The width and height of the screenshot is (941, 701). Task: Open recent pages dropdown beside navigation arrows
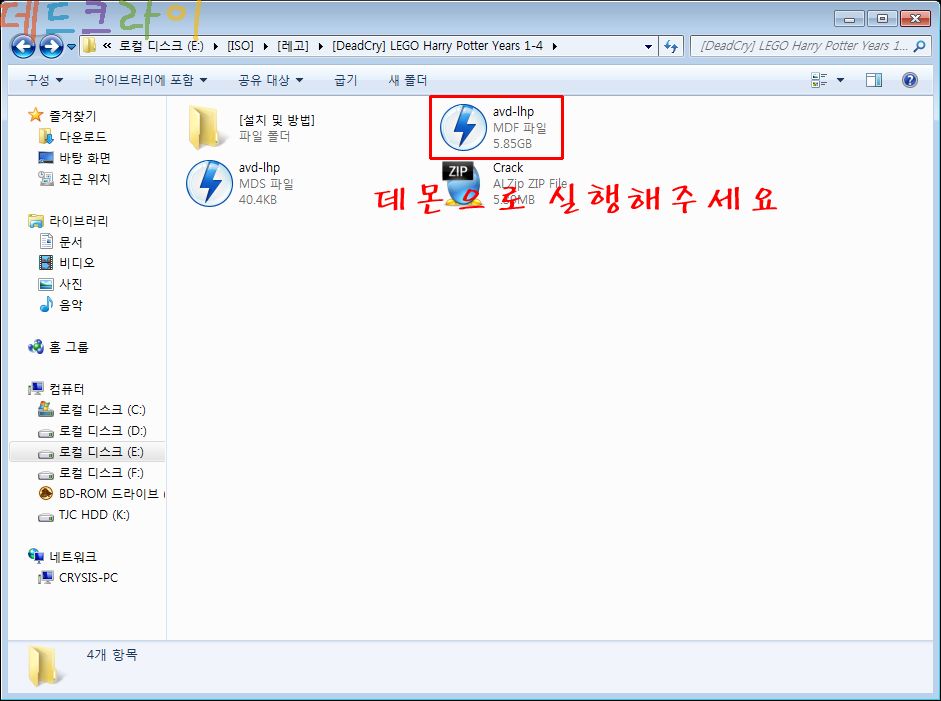point(71,46)
